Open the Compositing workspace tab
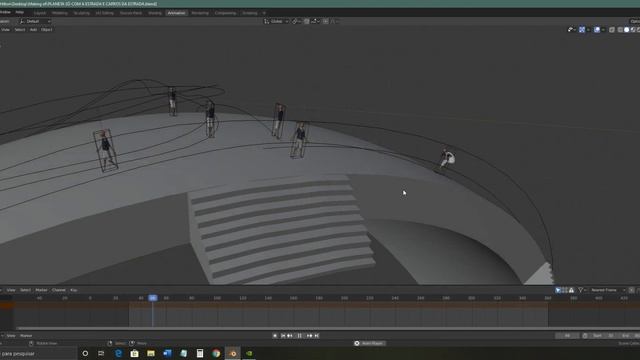The image size is (640, 360). (225, 13)
